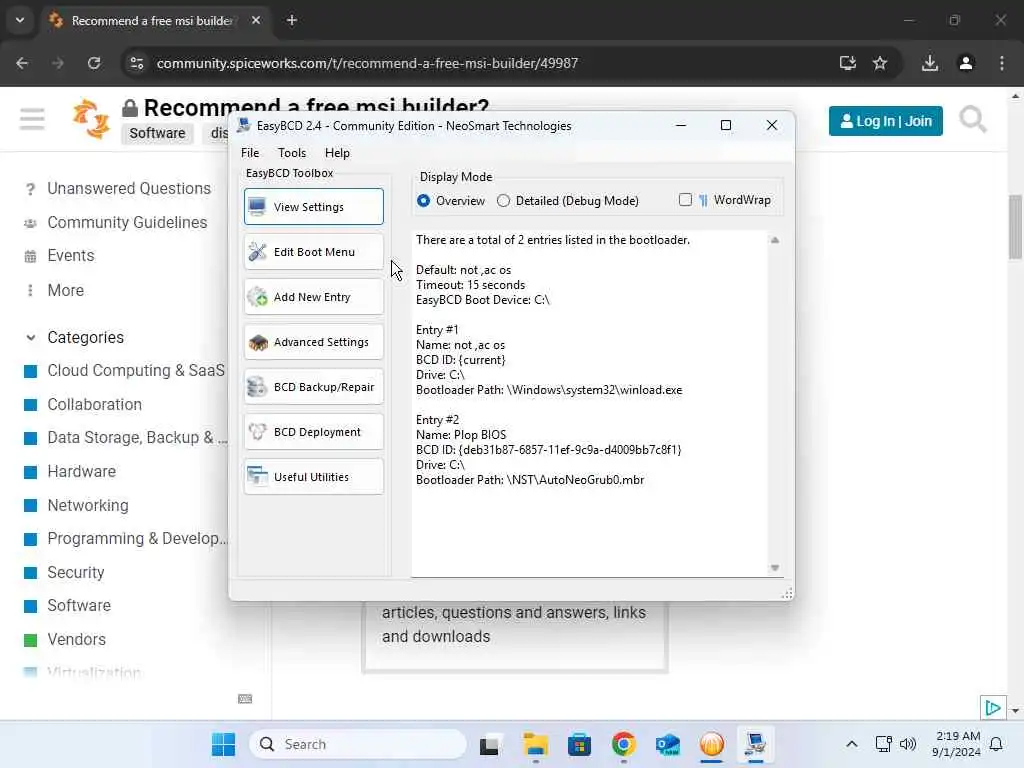Open the Spiceworks hamburger menu
Viewport: 1024px width, 768px height.
click(x=32, y=119)
